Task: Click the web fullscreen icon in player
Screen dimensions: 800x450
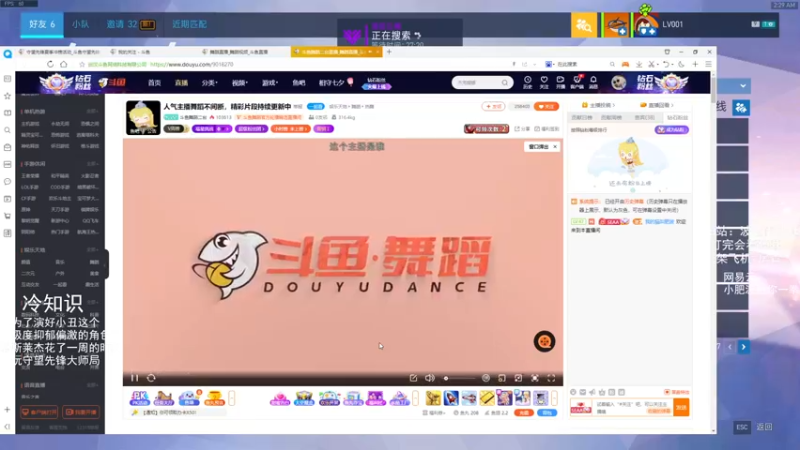Action: pos(535,378)
